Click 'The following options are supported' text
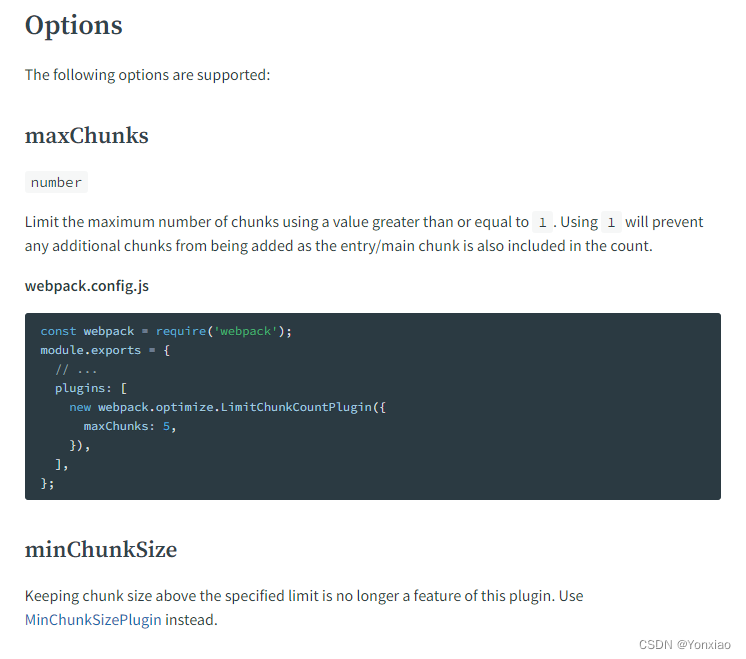This screenshot has height=659, width=746. [147, 75]
